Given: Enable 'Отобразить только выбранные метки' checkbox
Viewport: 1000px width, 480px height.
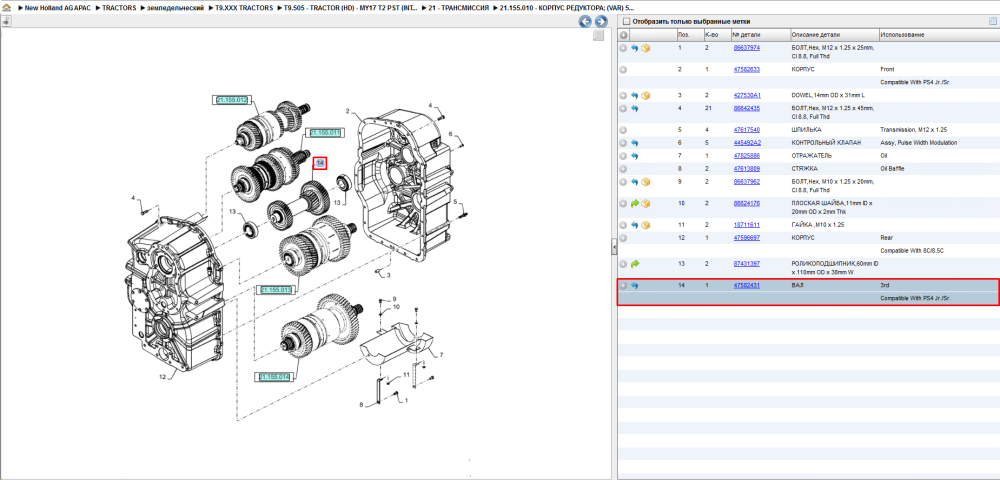Looking at the screenshot, I should pos(626,22).
